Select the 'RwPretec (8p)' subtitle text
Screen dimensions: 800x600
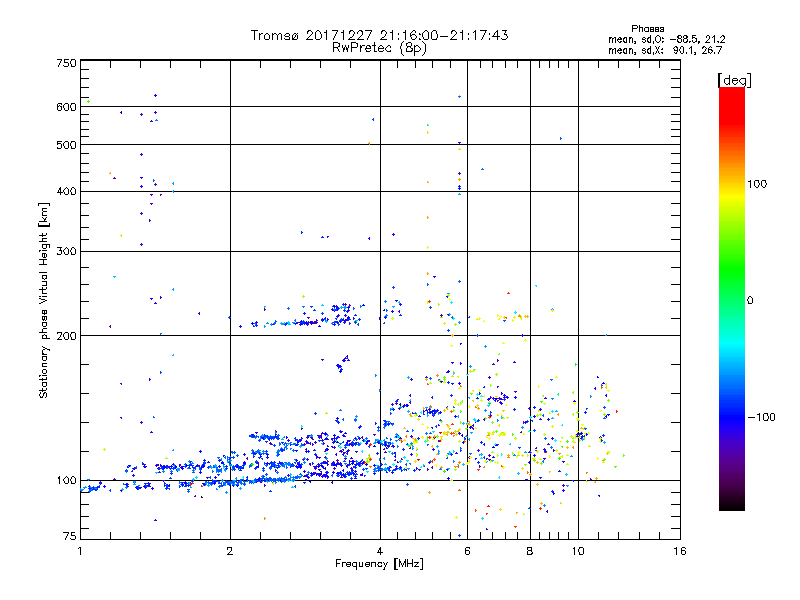point(379,48)
